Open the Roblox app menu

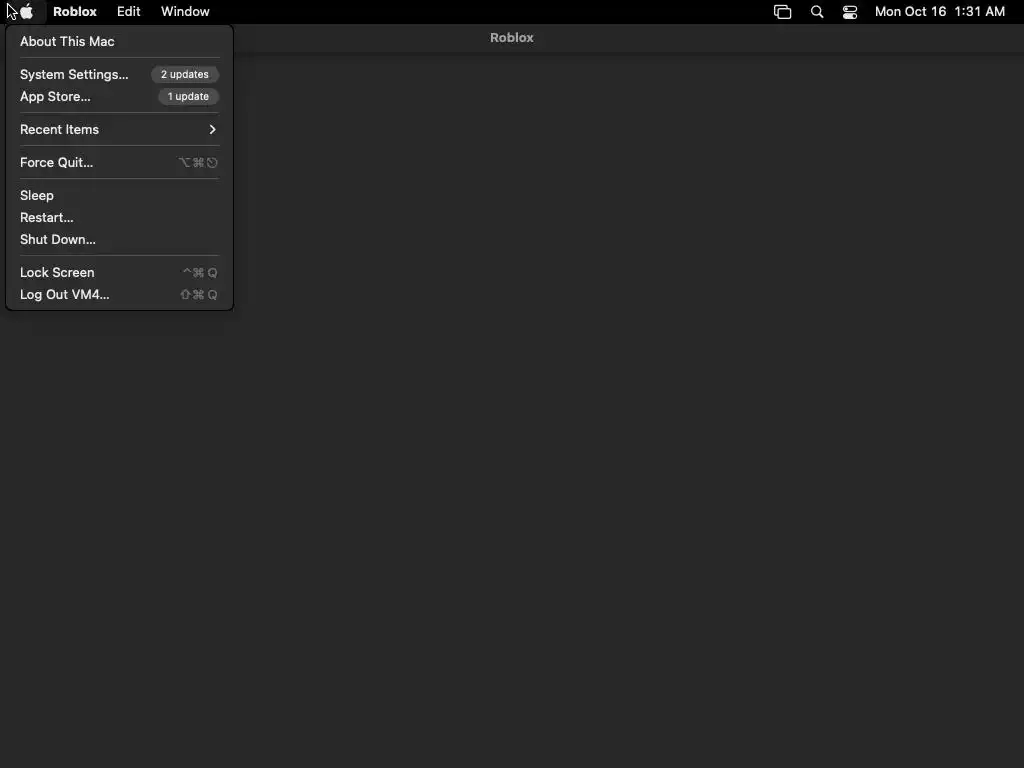click(x=75, y=12)
